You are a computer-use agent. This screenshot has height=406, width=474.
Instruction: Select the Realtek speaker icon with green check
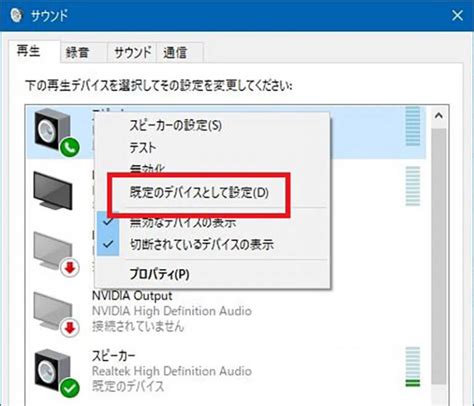coord(56,373)
